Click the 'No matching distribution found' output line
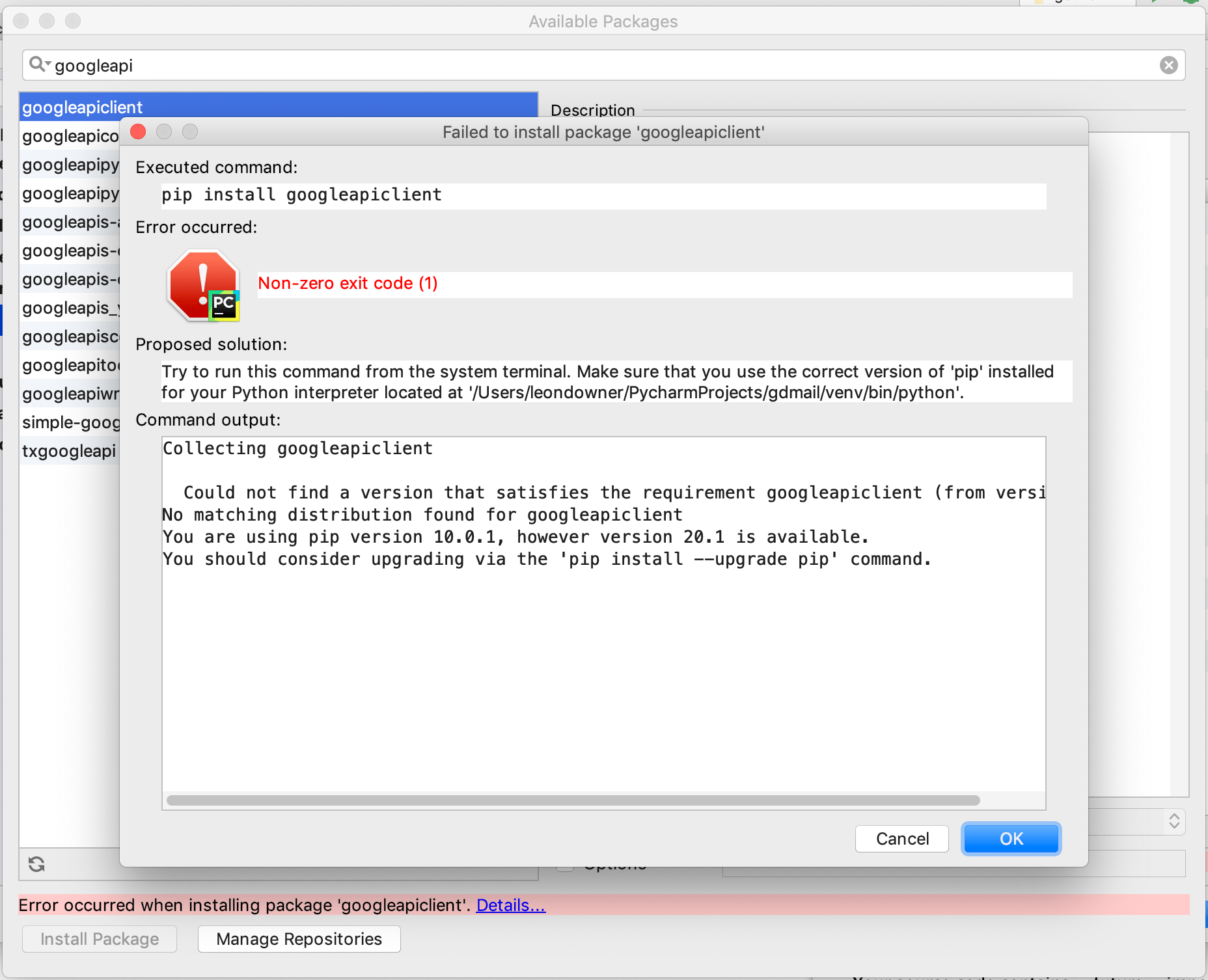 (422, 515)
